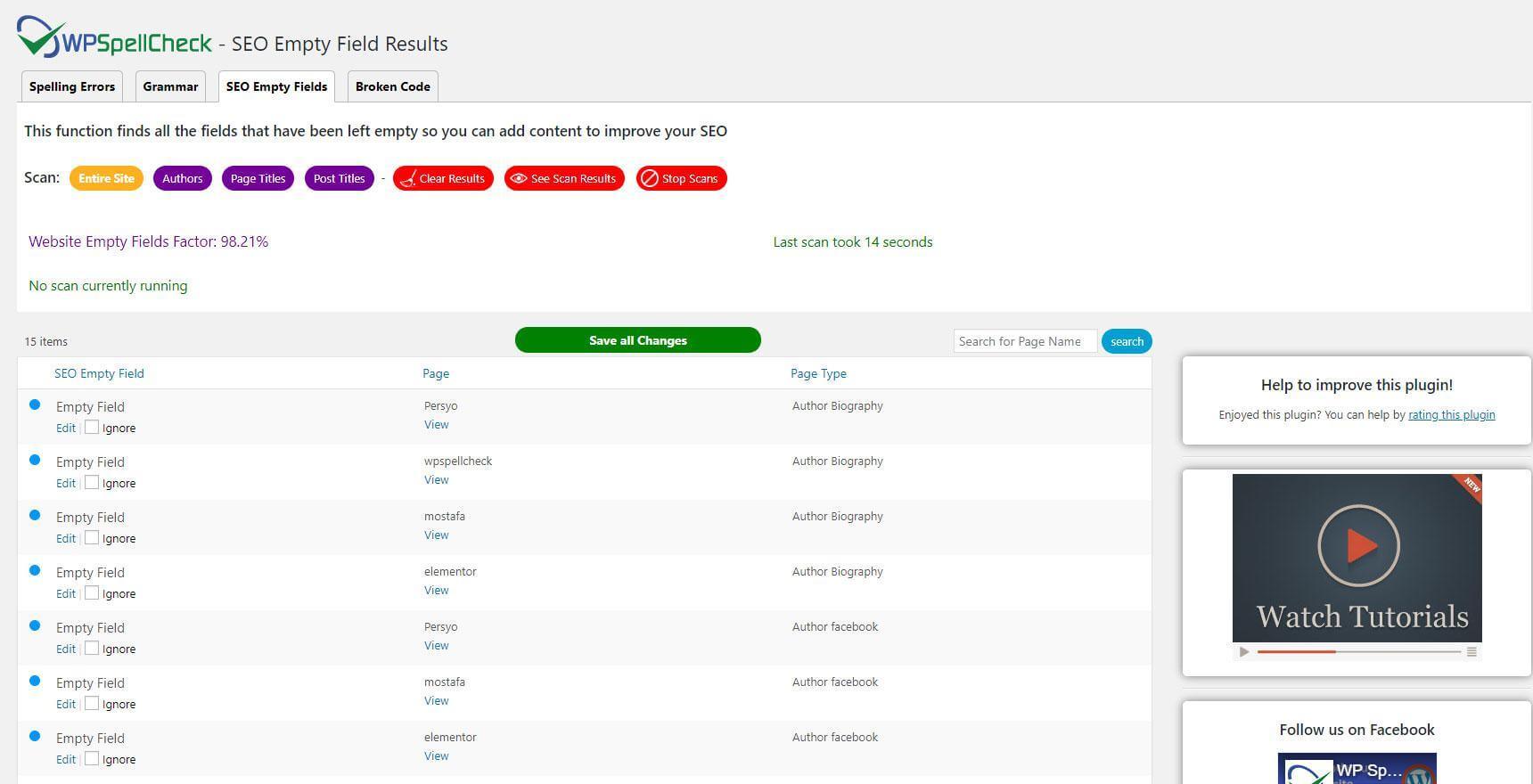Edit the mostafa Author facebook field

pos(66,704)
